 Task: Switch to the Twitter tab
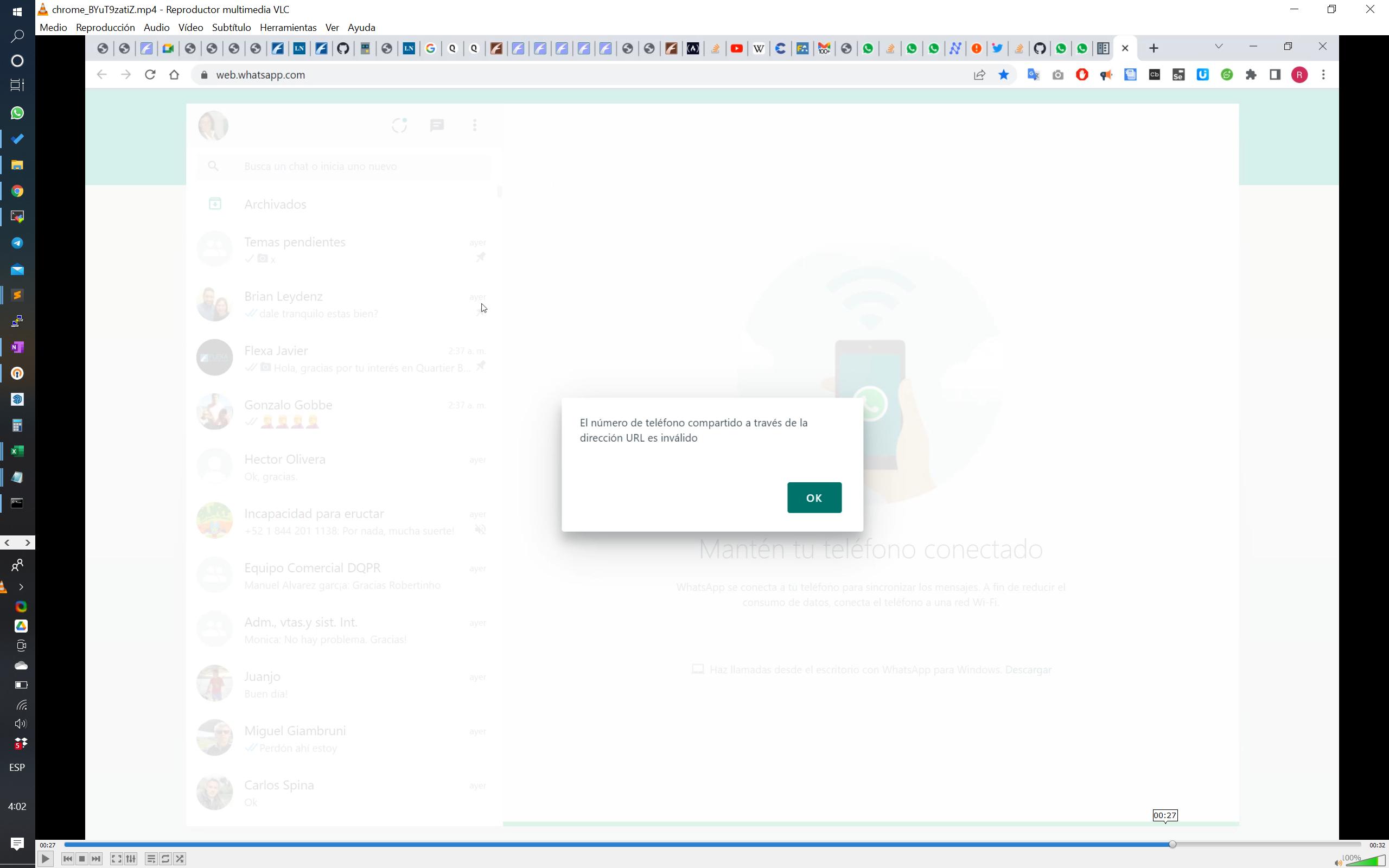[x=998, y=48]
